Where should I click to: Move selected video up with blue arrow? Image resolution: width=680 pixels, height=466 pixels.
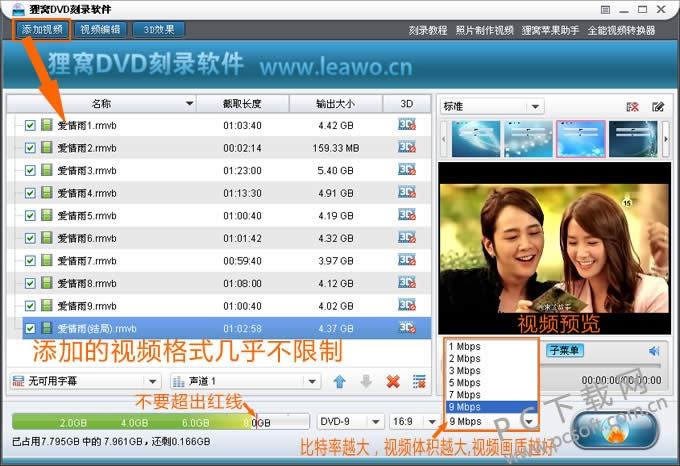tap(340, 381)
